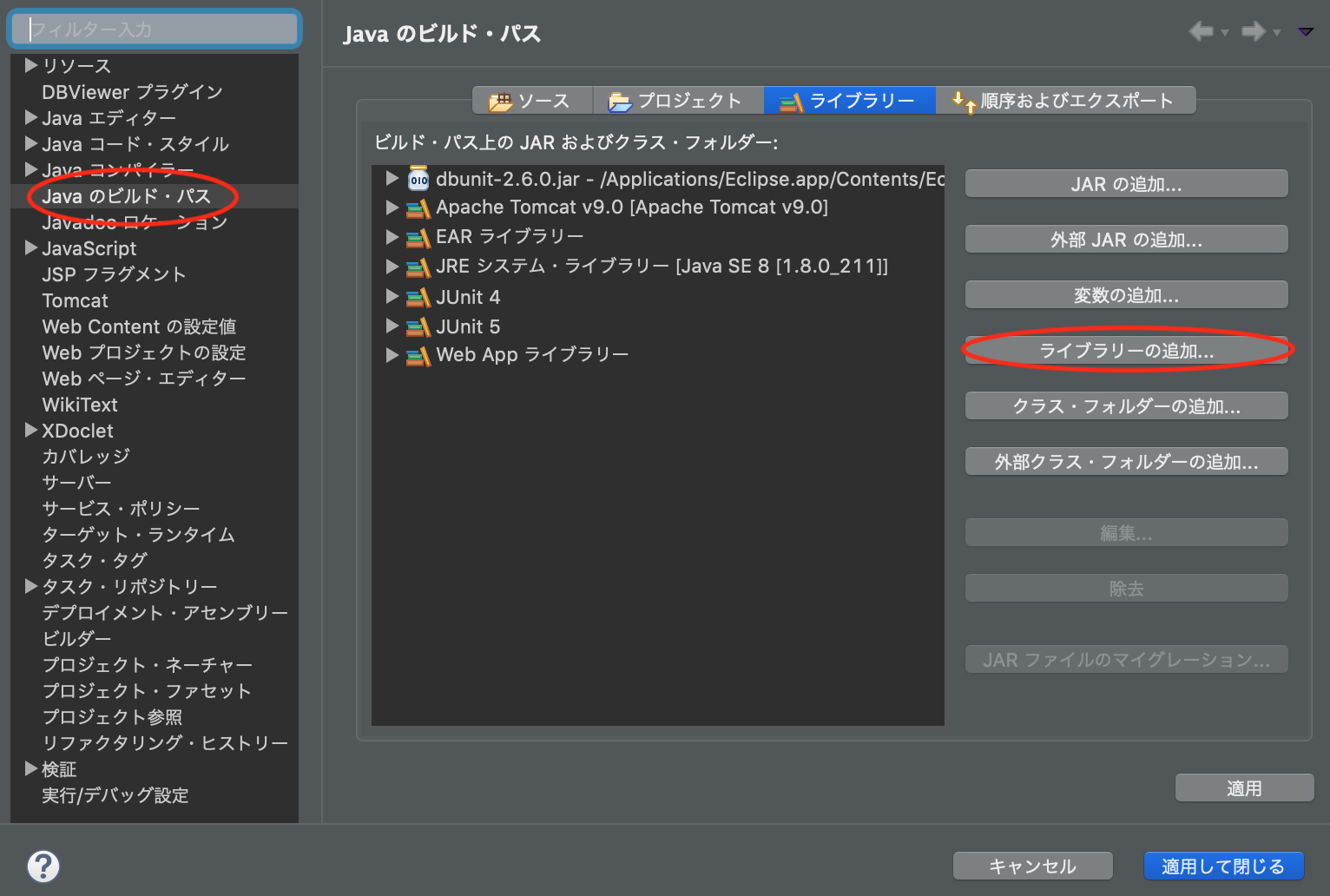Click the JAR の追加... button
Viewport: 1330px width, 896px height.
[x=1126, y=184]
